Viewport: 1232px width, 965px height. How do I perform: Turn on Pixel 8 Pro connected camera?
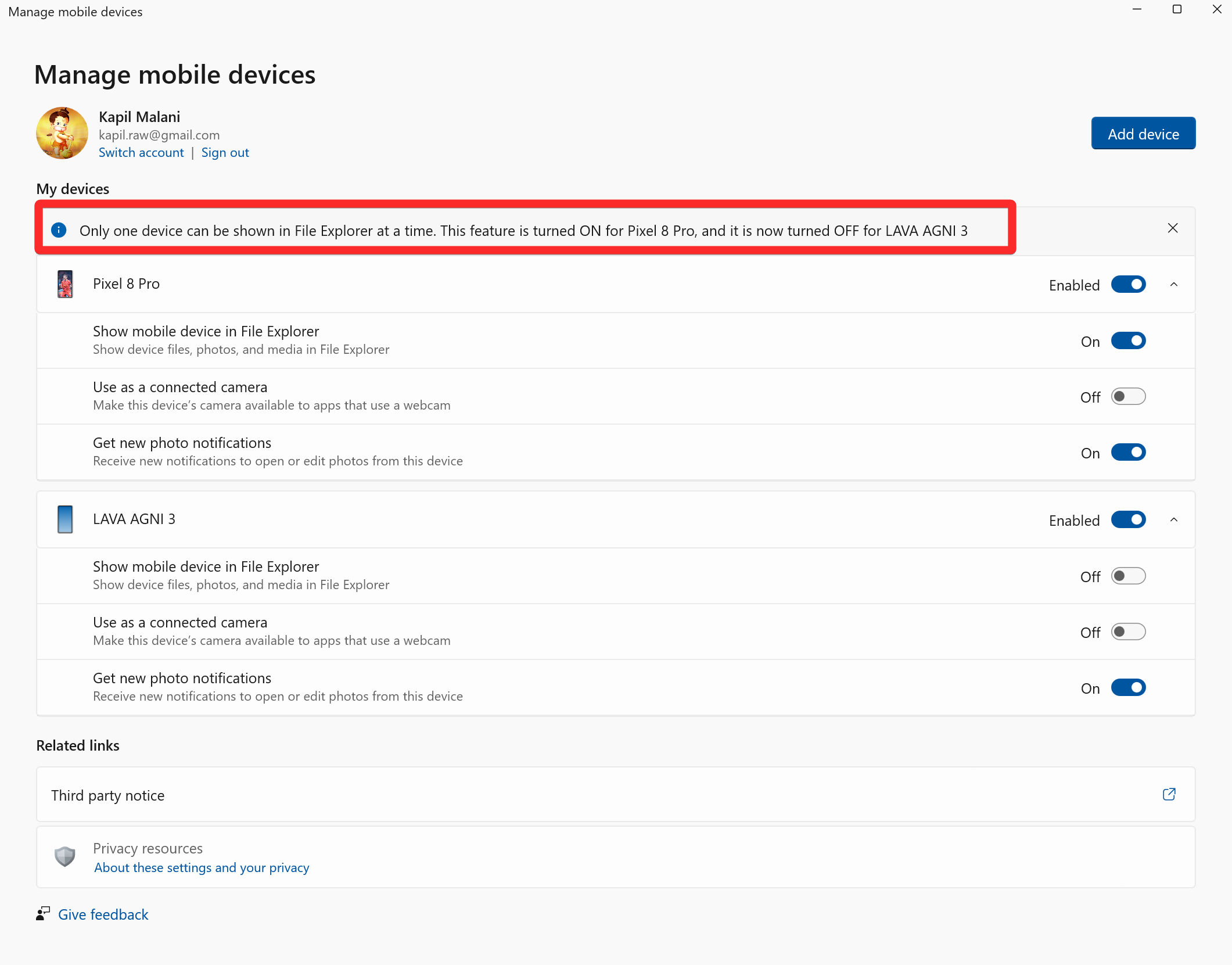[x=1128, y=397]
